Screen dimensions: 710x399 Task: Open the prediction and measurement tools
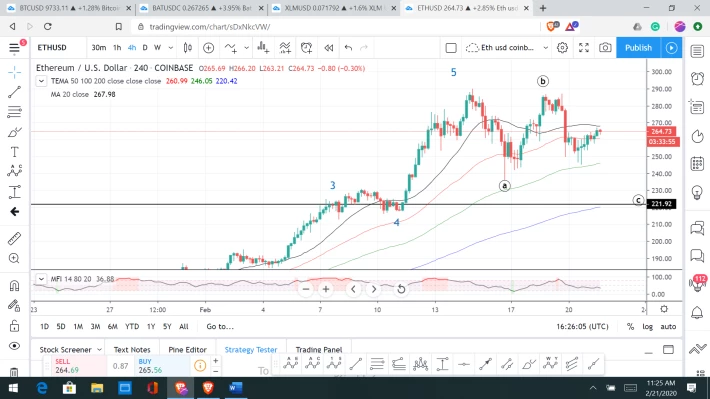(x=14, y=192)
